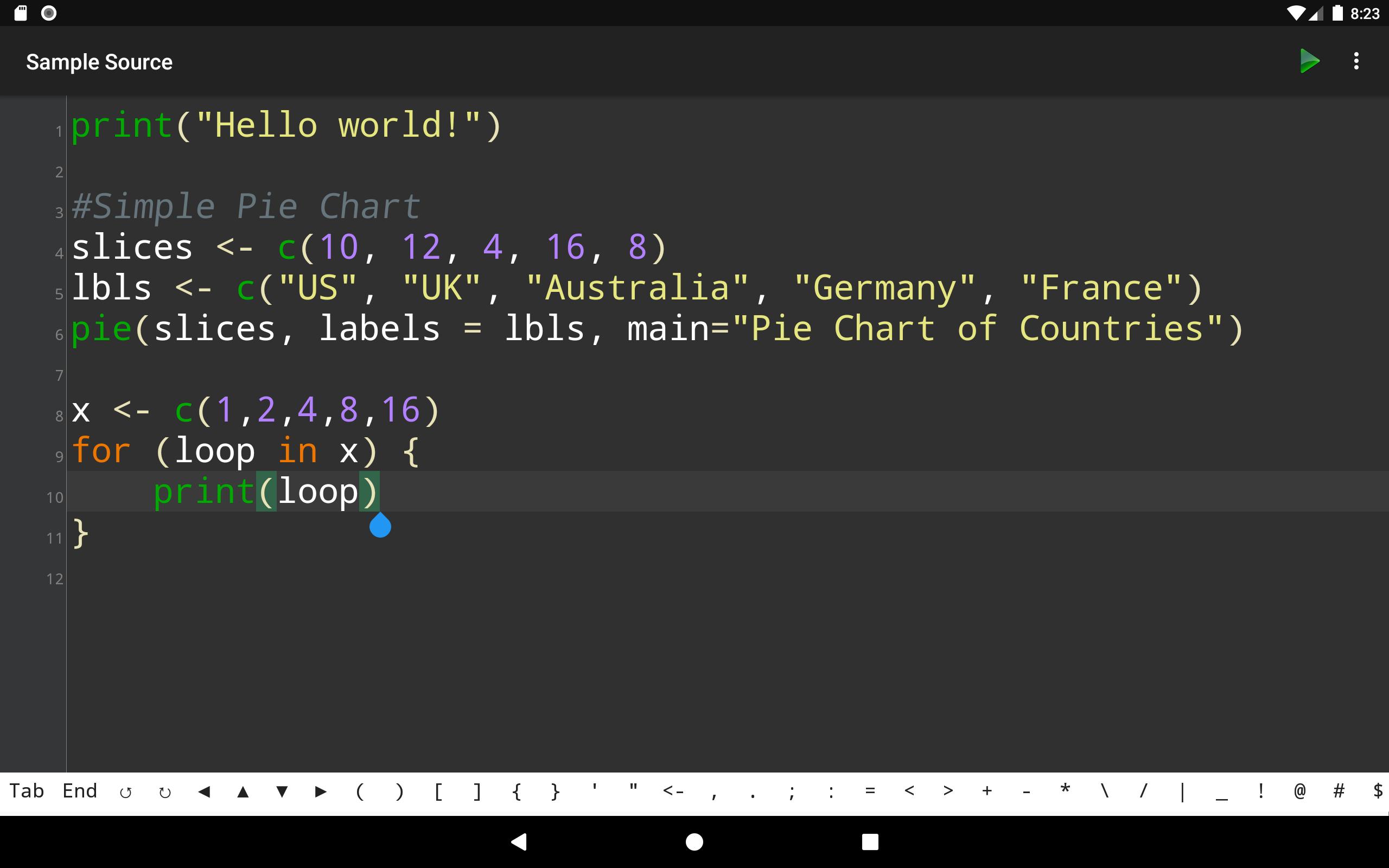
Task: Place cursor in the #Simple Pie Chart comment
Action: coord(246,207)
